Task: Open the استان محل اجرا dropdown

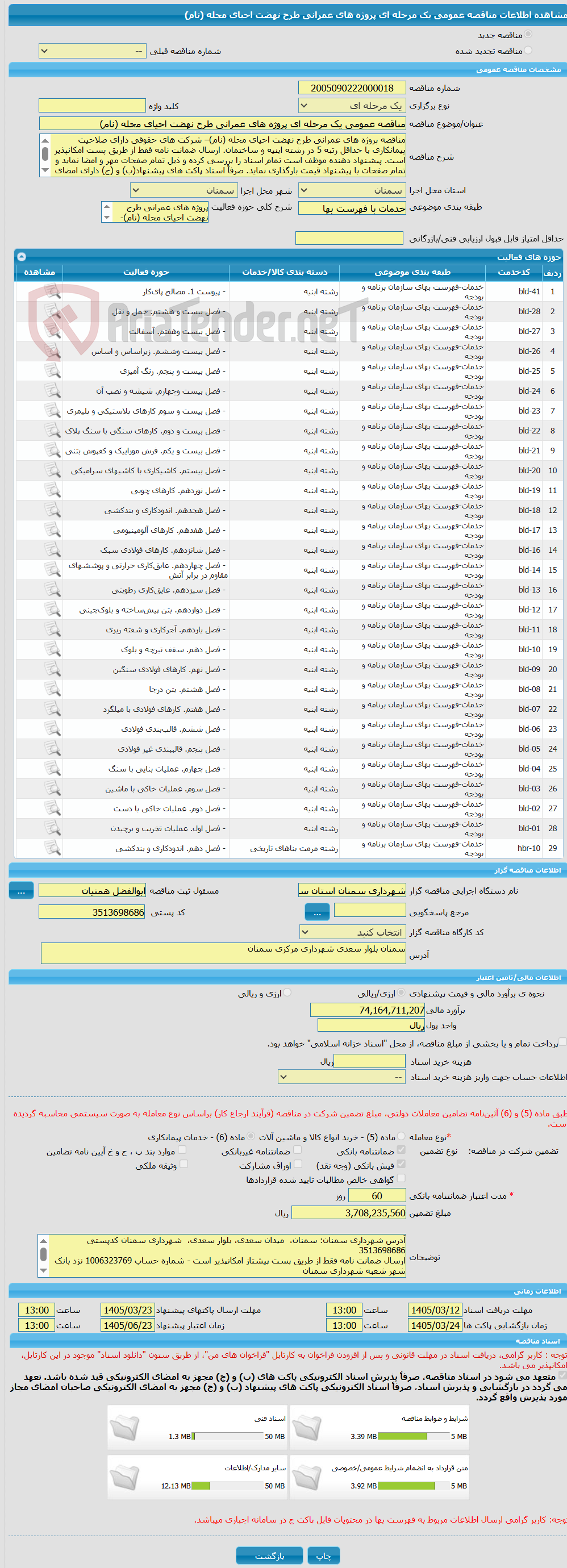Action: [x=352, y=190]
